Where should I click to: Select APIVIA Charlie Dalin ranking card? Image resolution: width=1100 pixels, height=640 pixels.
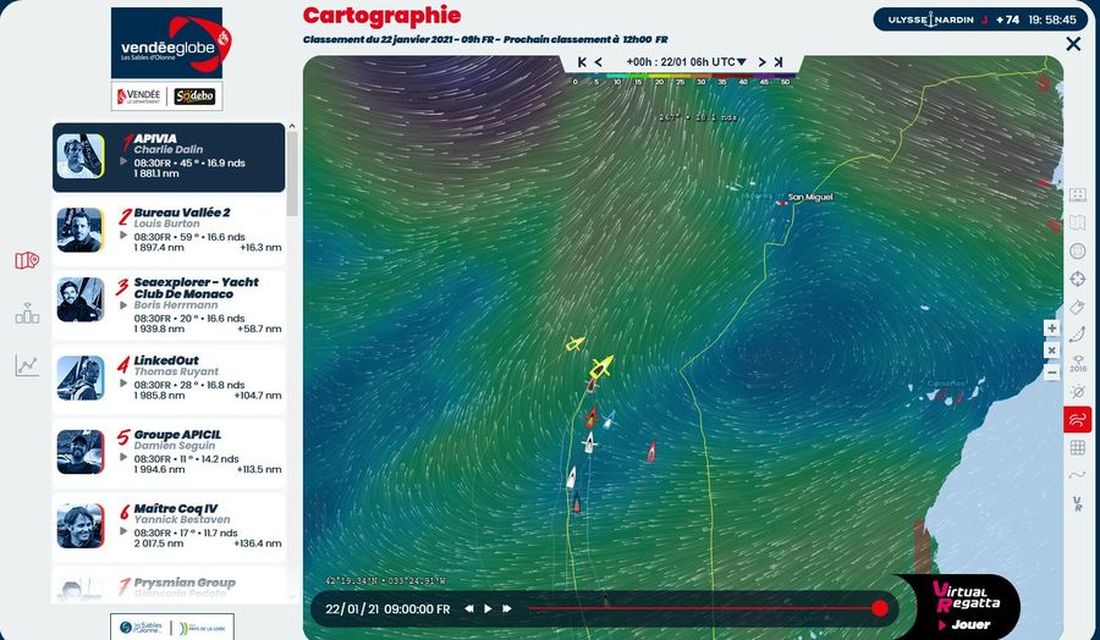168,157
